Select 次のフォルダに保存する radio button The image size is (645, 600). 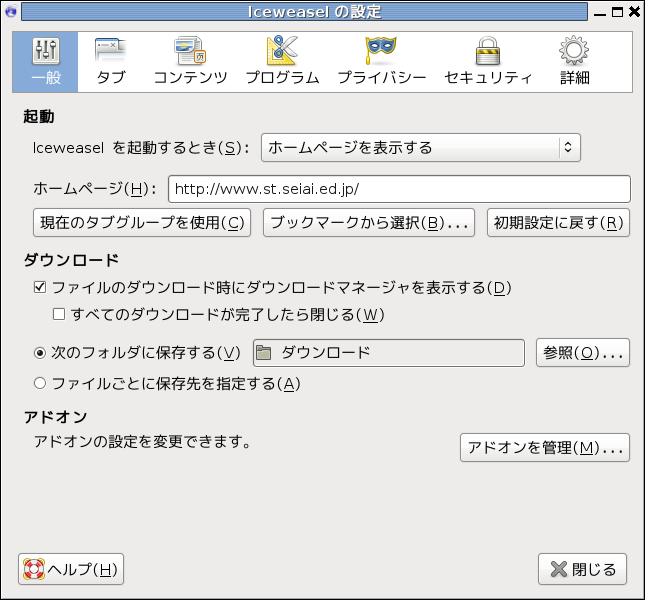(x=40, y=353)
